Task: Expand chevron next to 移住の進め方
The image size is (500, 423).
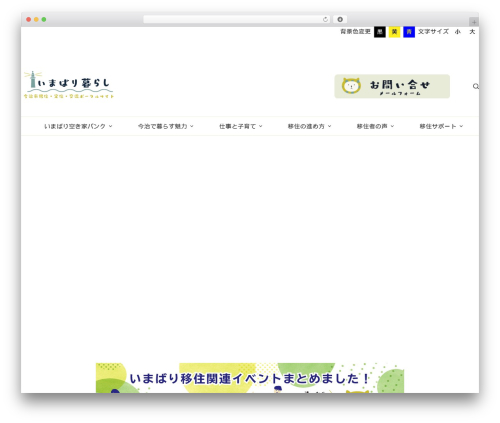Action: tap(329, 126)
